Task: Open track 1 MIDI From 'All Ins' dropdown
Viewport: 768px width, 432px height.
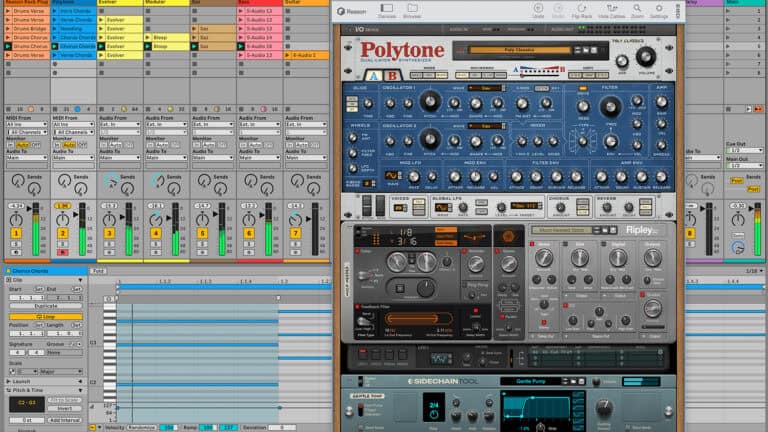Action: tap(26, 124)
